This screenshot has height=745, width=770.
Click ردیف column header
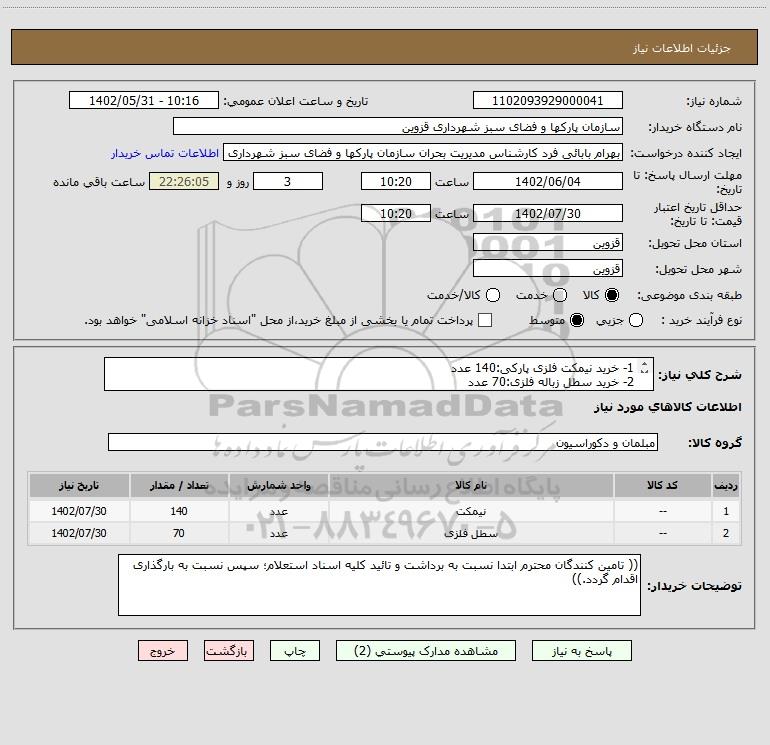(x=726, y=485)
